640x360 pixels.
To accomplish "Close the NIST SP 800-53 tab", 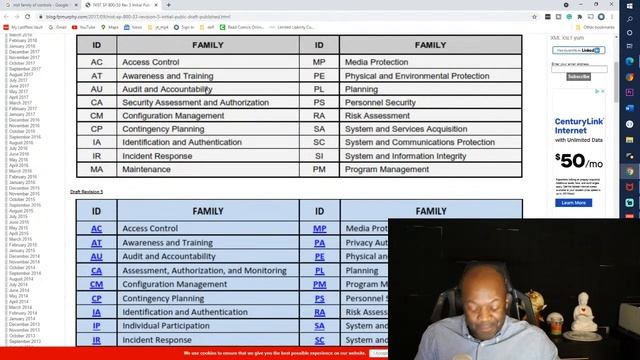I will click(x=156, y=5).
